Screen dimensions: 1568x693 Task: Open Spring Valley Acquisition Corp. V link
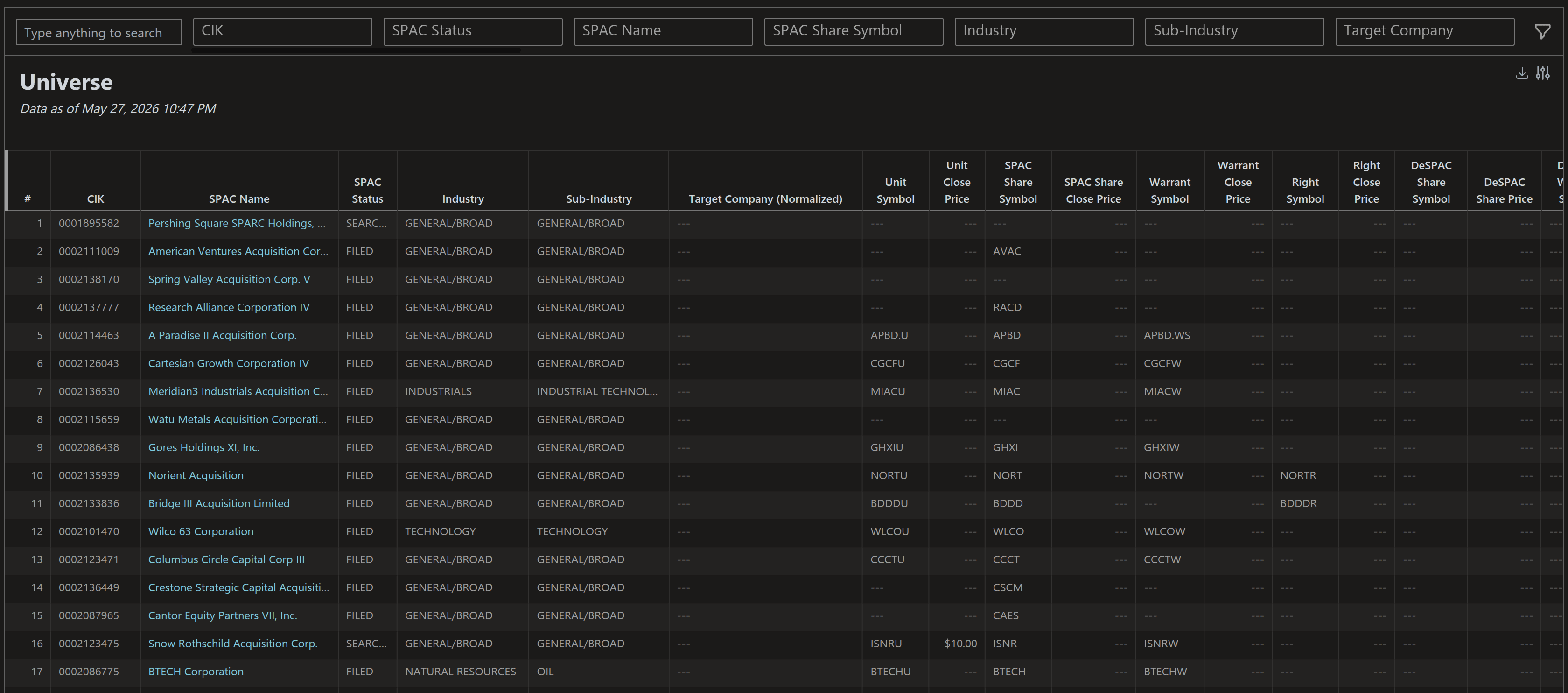[230, 280]
